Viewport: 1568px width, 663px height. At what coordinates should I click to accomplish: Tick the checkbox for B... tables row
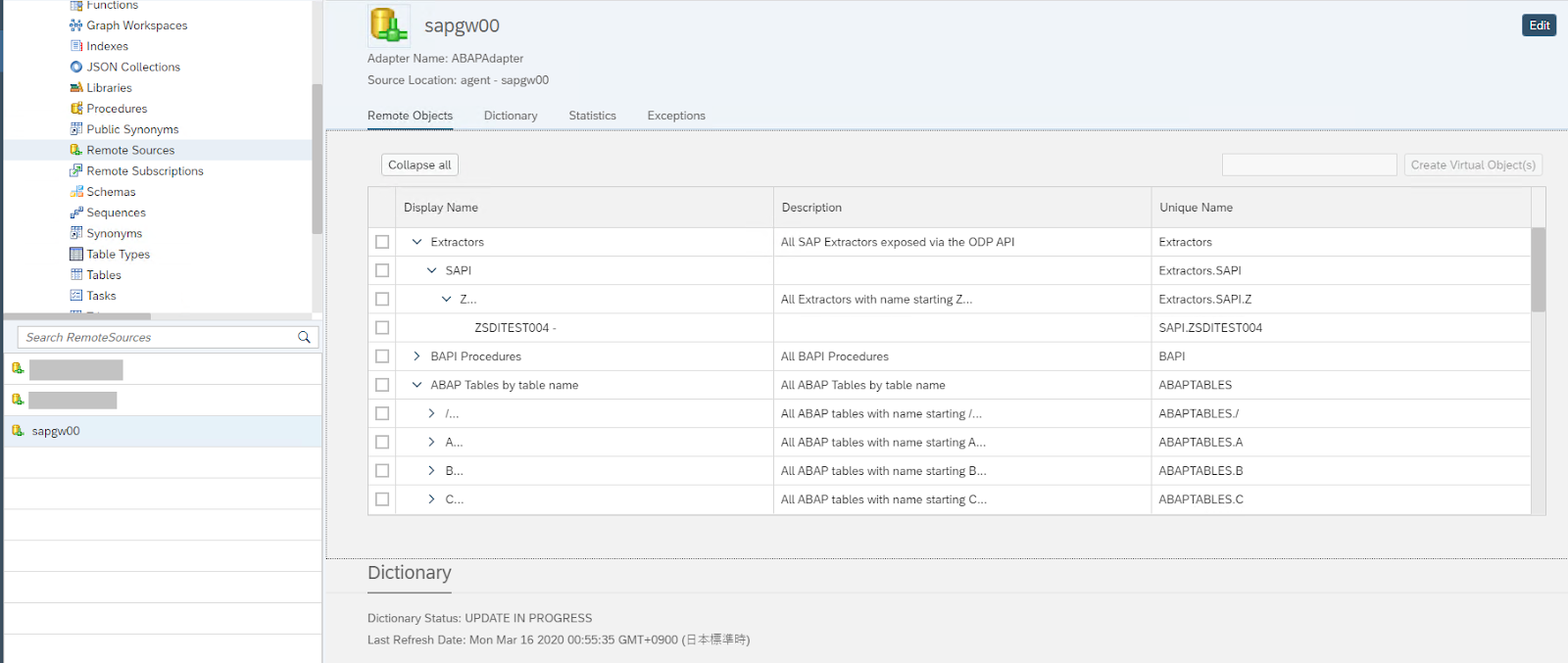(382, 471)
